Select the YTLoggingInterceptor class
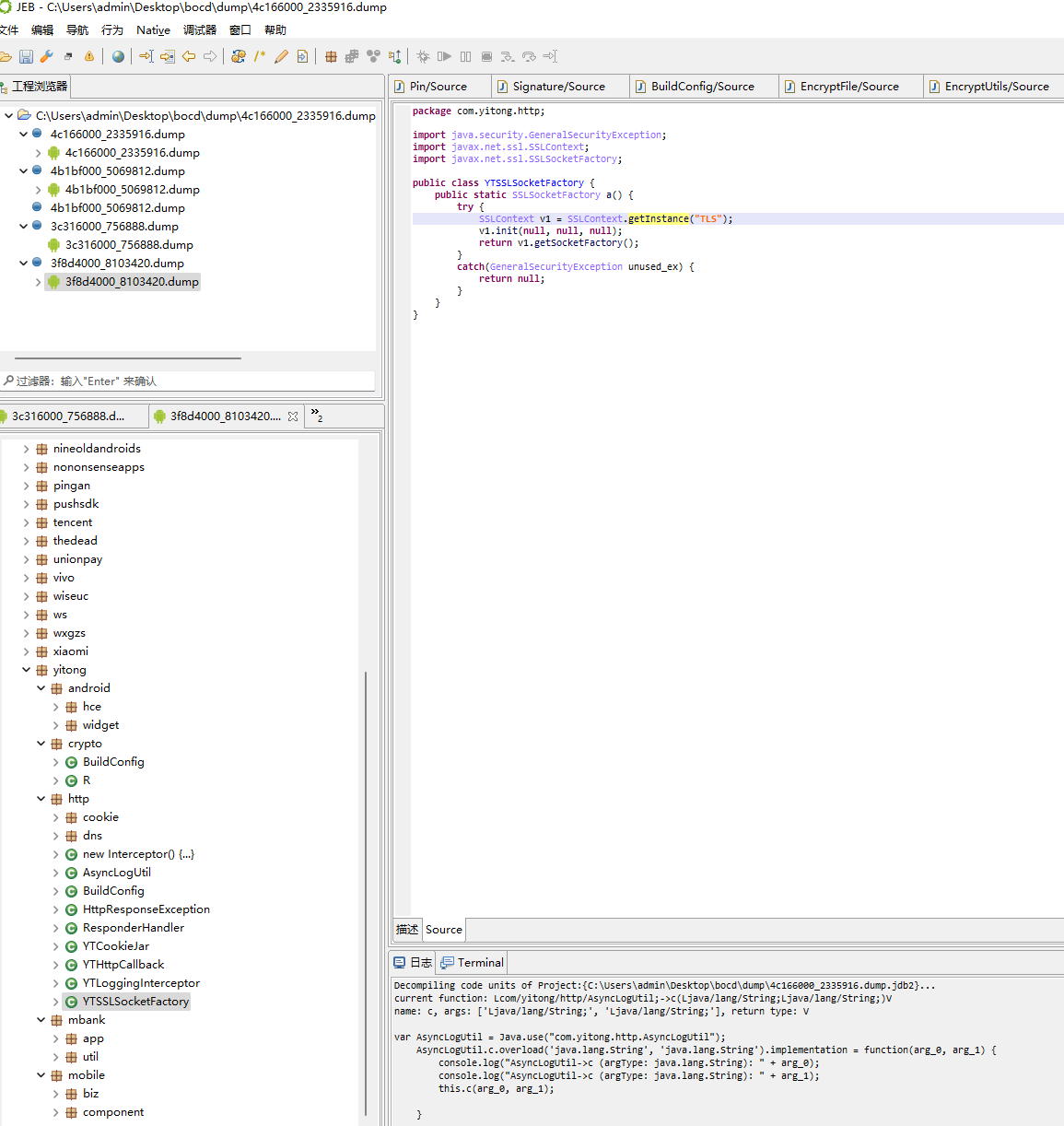The height and width of the screenshot is (1126, 1064). [x=141, y=983]
